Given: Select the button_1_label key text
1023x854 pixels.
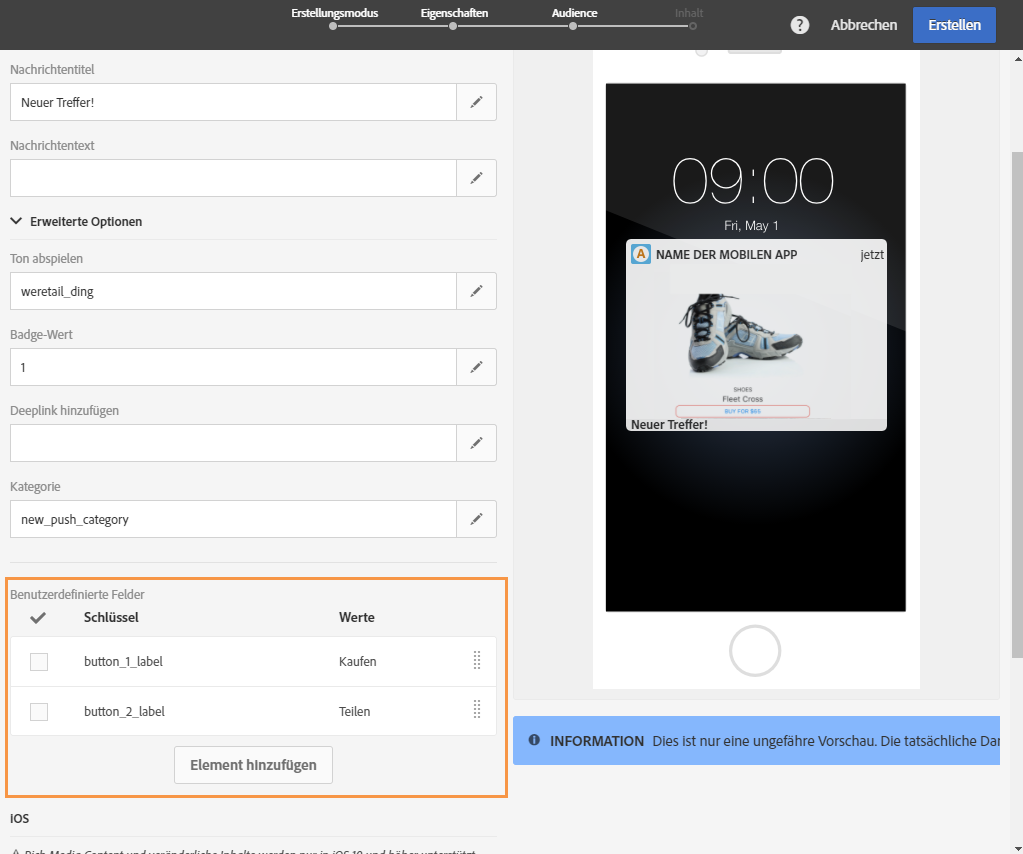Looking at the screenshot, I should point(123,662).
